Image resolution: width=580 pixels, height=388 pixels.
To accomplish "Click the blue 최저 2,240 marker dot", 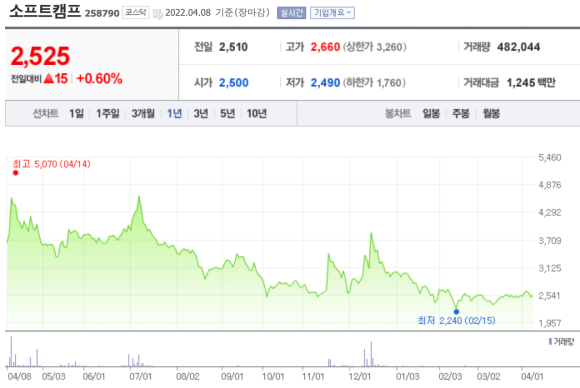I will [x=456, y=312].
